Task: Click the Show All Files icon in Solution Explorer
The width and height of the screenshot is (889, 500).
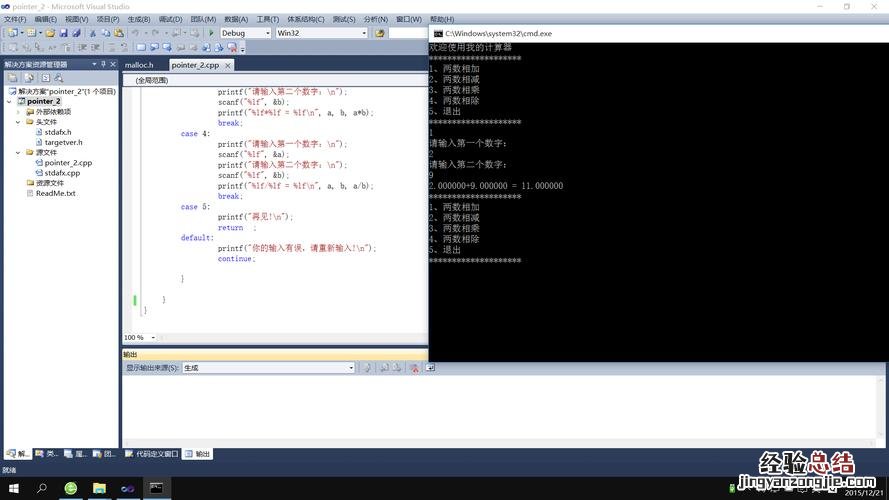Action: coord(28,78)
